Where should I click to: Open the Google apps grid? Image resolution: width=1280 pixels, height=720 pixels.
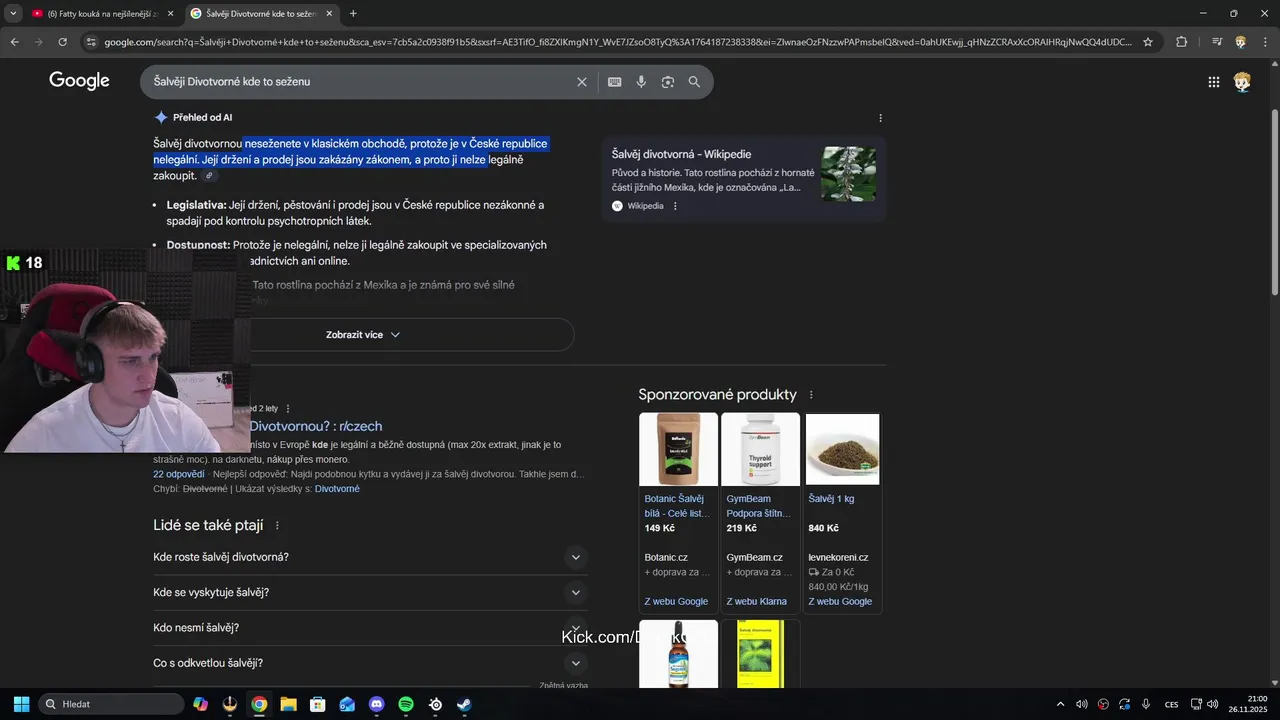[x=1213, y=82]
